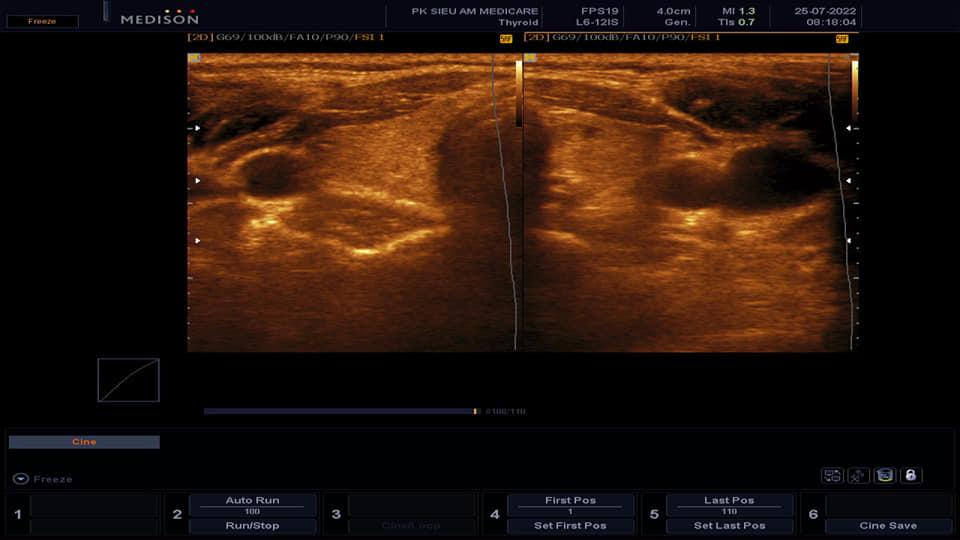The width and height of the screenshot is (960, 540).
Task: Click the post-processing curve box
Action: (129, 380)
